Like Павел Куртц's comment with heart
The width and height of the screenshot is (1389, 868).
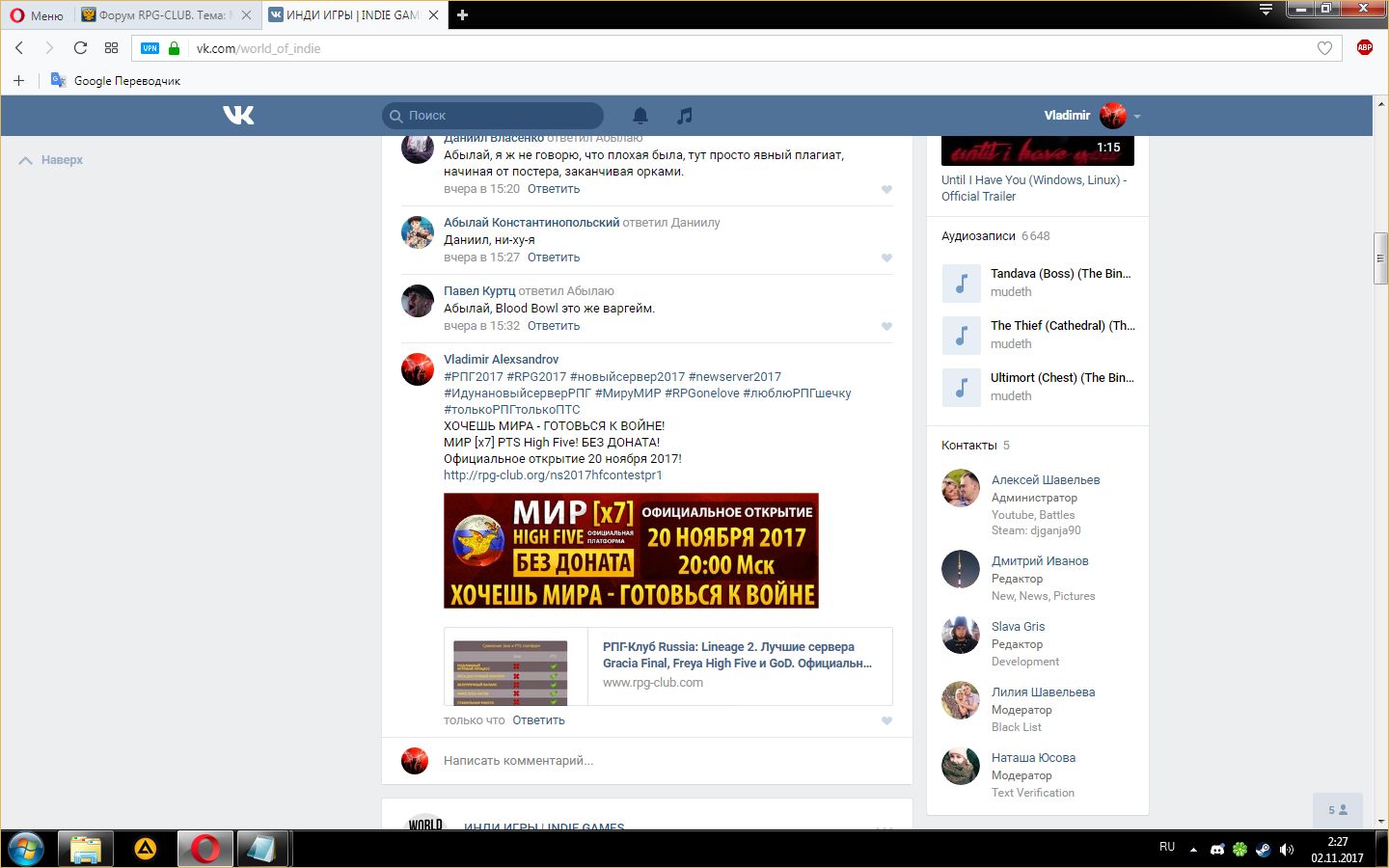(886, 326)
